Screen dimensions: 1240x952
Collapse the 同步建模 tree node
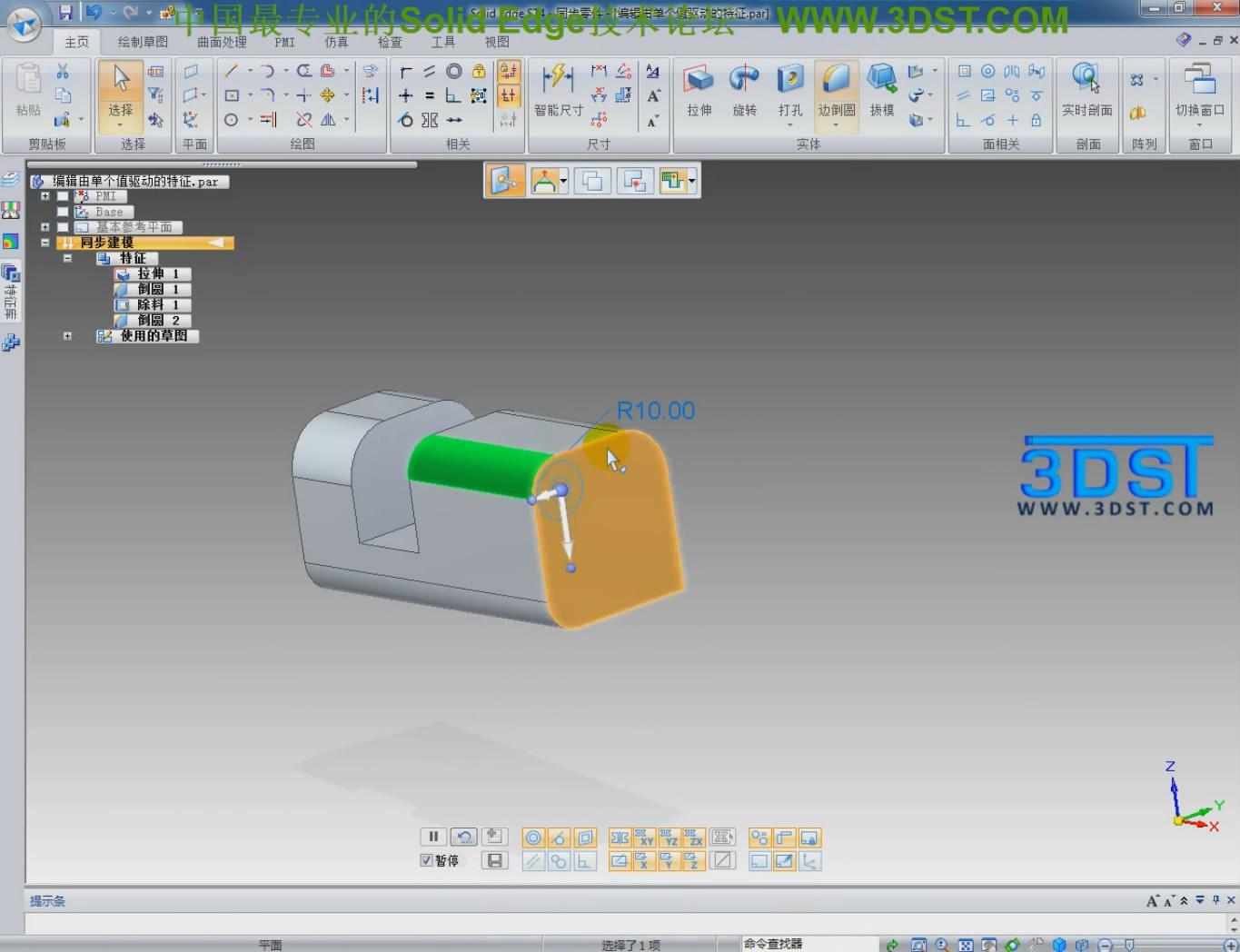coord(45,243)
